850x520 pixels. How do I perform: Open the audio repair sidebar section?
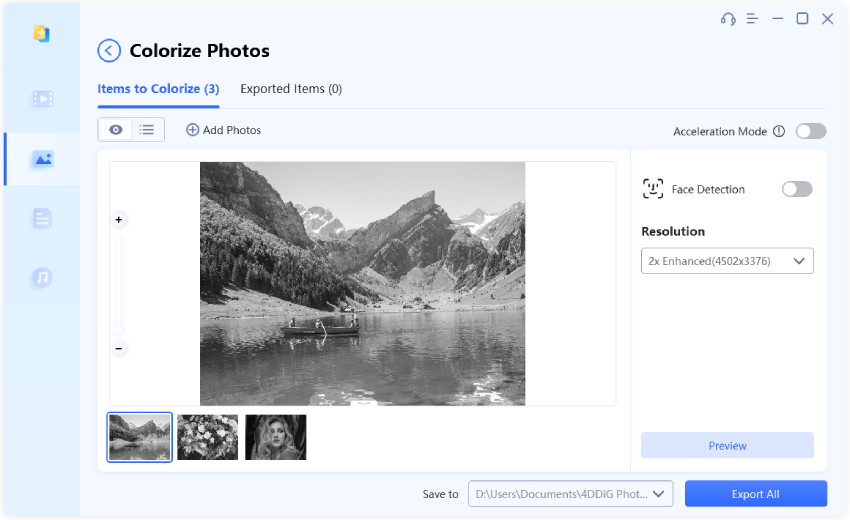point(42,277)
